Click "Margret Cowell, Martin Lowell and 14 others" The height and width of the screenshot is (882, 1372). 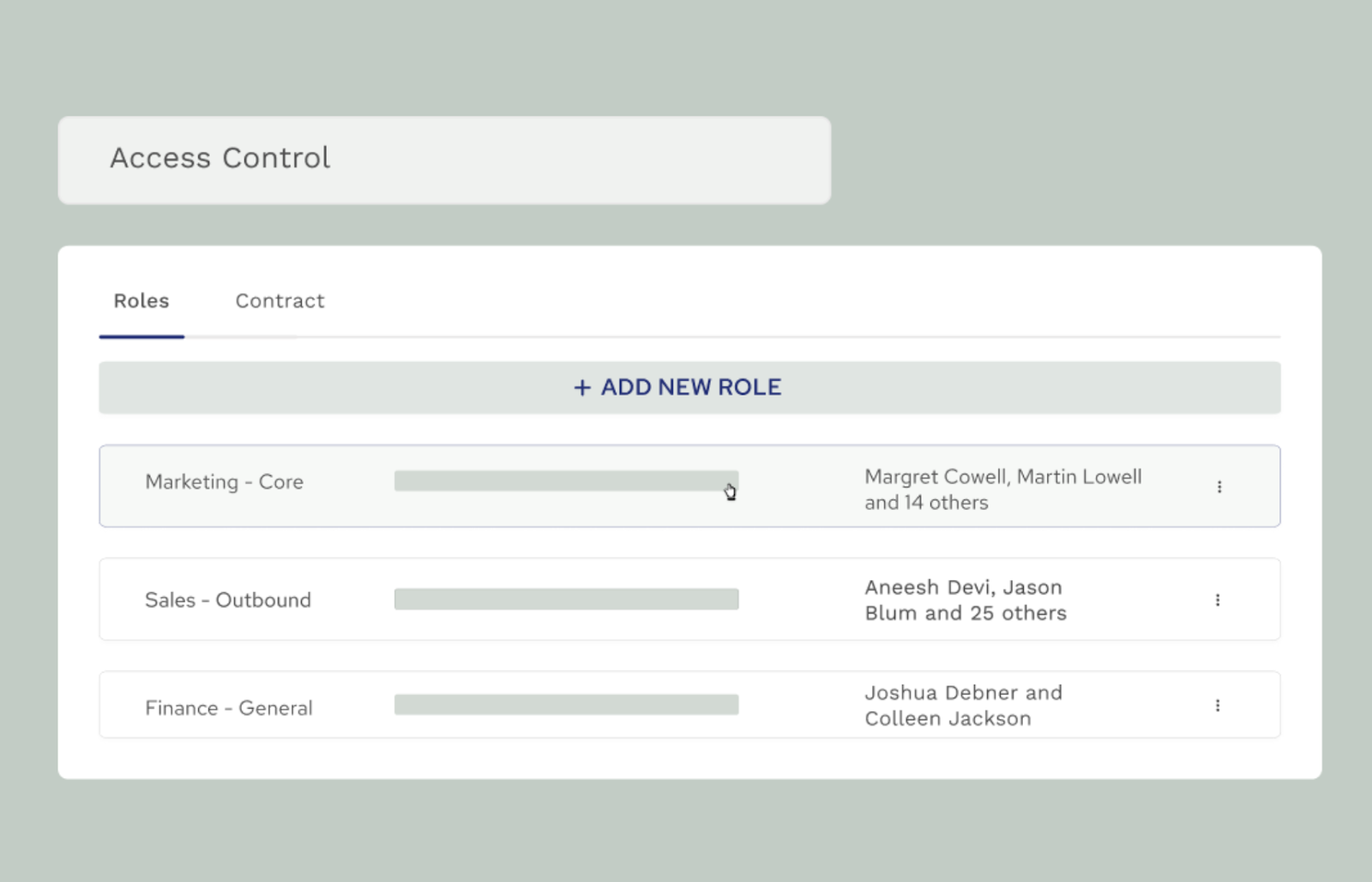[1002, 489]
